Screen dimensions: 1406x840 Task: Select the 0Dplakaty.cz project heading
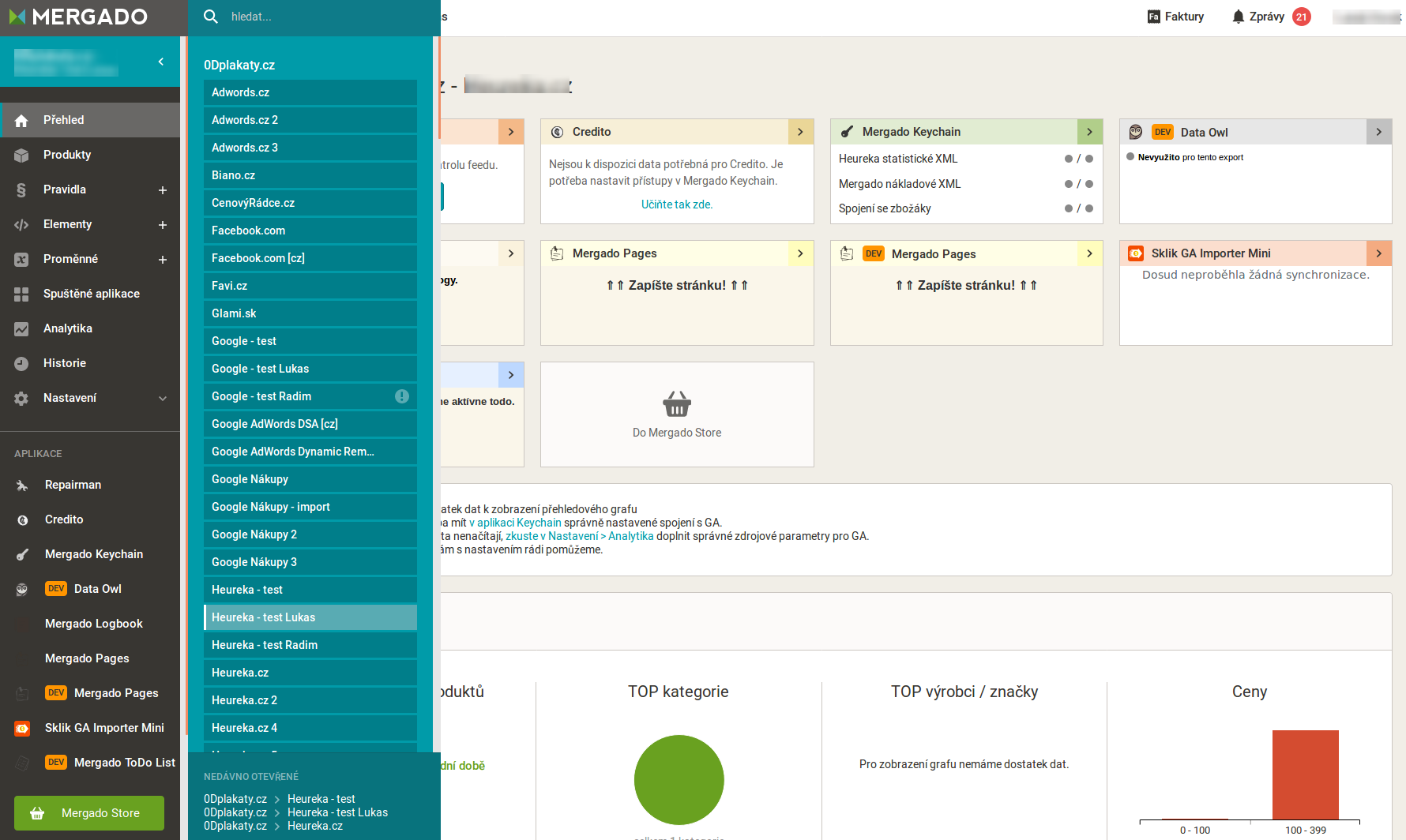239,66
